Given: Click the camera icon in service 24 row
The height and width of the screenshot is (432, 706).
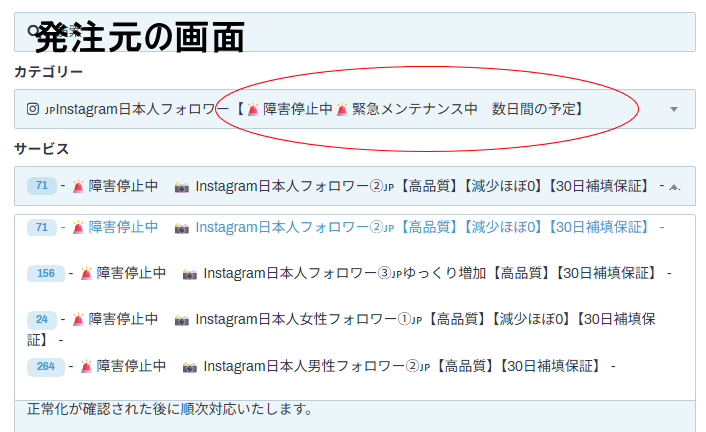Looking at the screenshot, I should point(181,320).
